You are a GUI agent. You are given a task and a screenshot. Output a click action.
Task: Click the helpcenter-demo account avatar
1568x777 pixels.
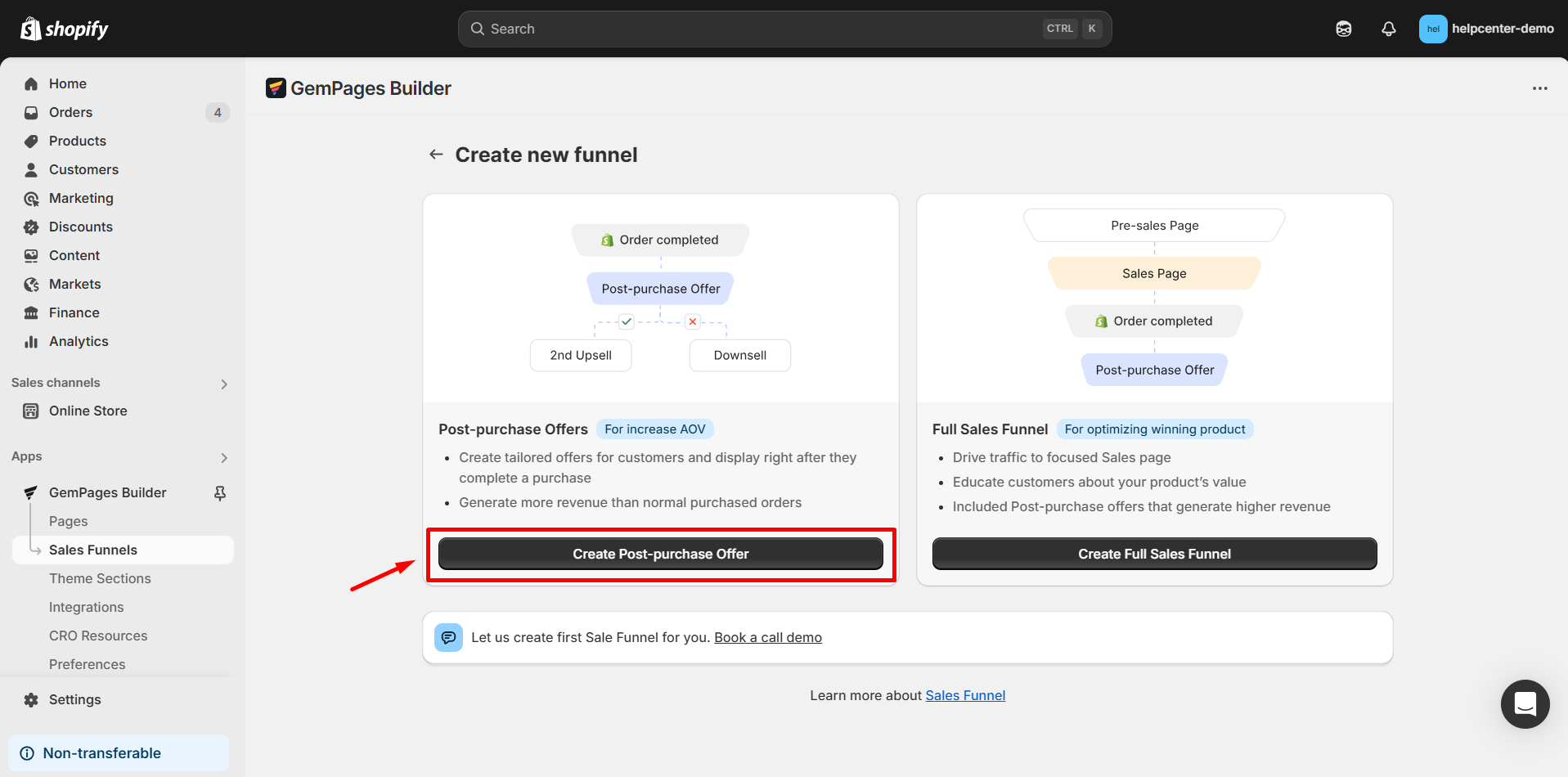(x=1432, y=29)
